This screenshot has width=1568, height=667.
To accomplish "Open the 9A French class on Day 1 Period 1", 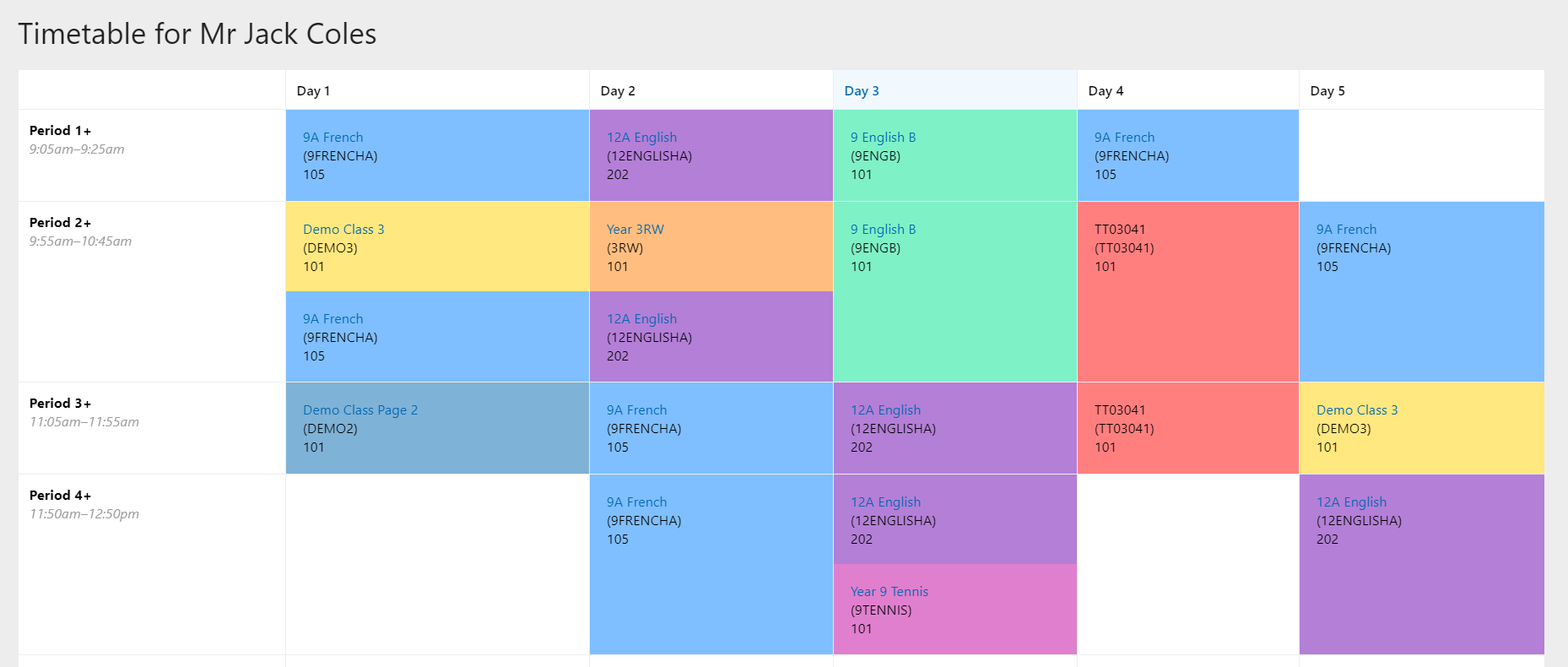I will 333,137.
